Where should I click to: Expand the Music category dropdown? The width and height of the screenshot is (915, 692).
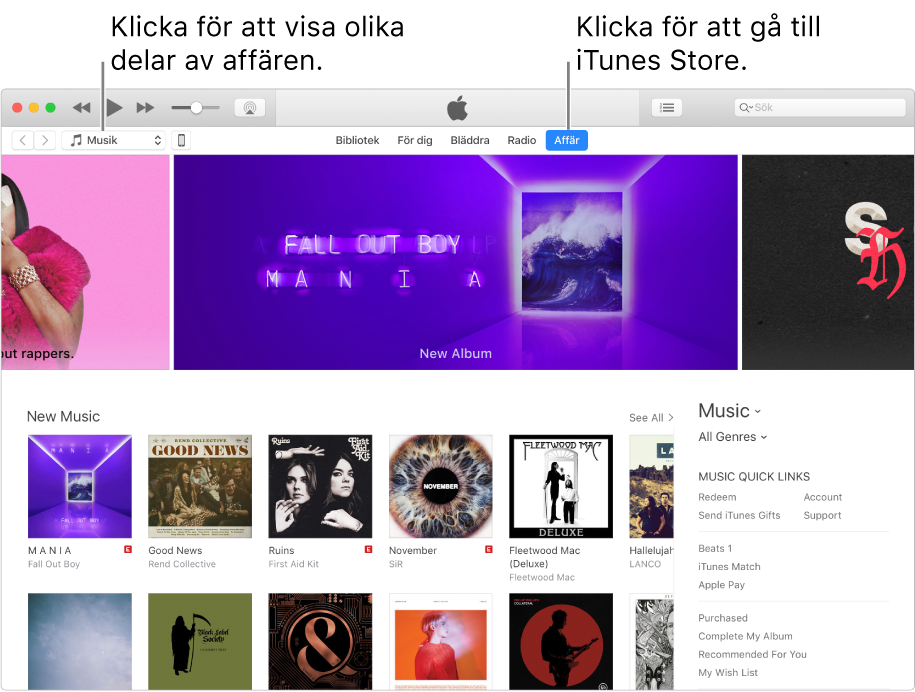pos(729,411)
